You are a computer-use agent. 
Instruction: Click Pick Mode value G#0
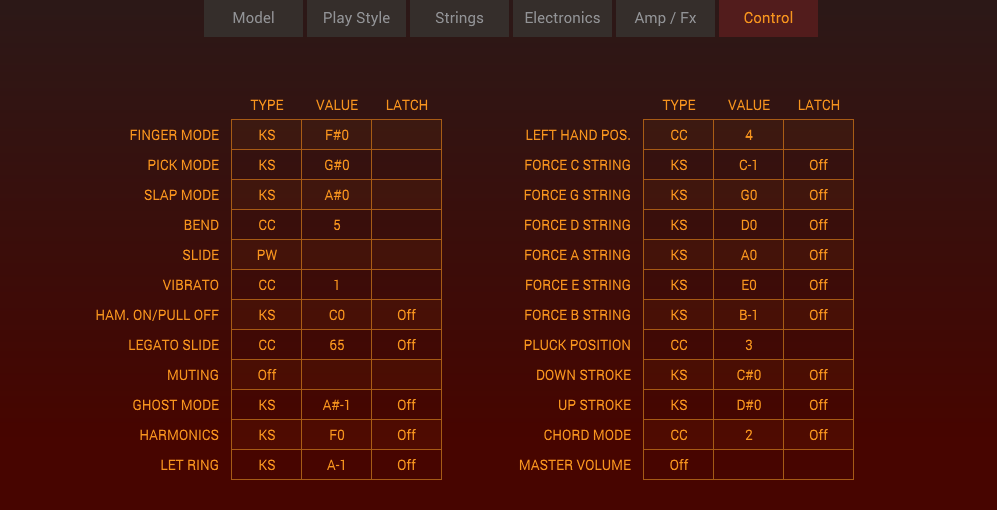[x=337, y=165]
